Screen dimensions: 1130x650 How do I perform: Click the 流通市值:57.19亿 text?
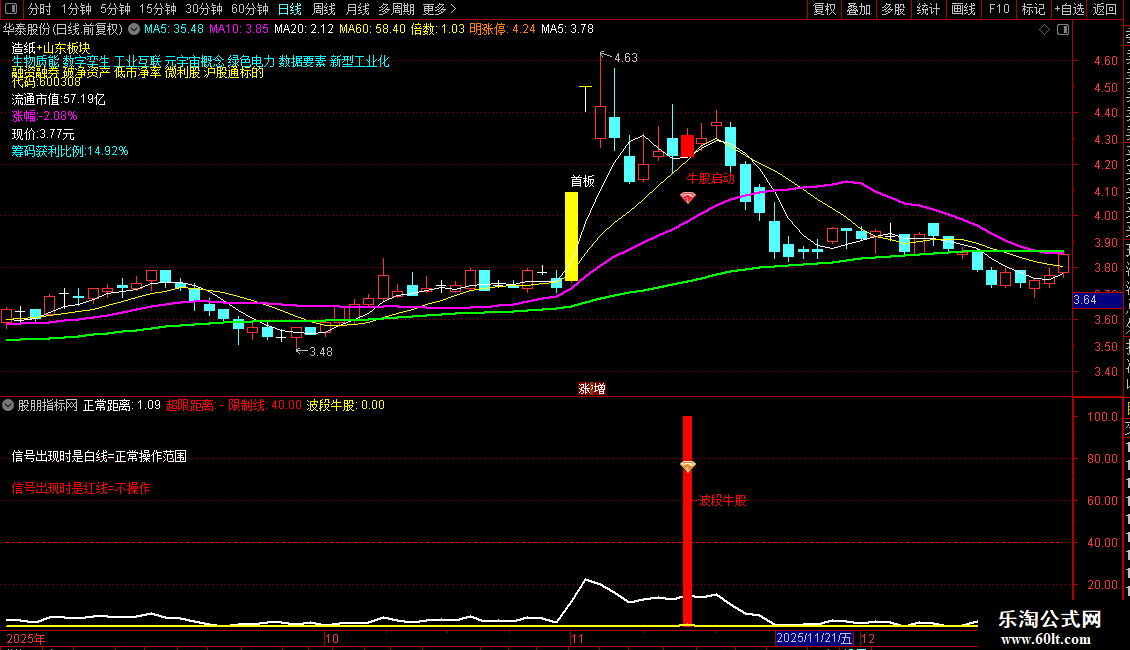coord(58,99)
